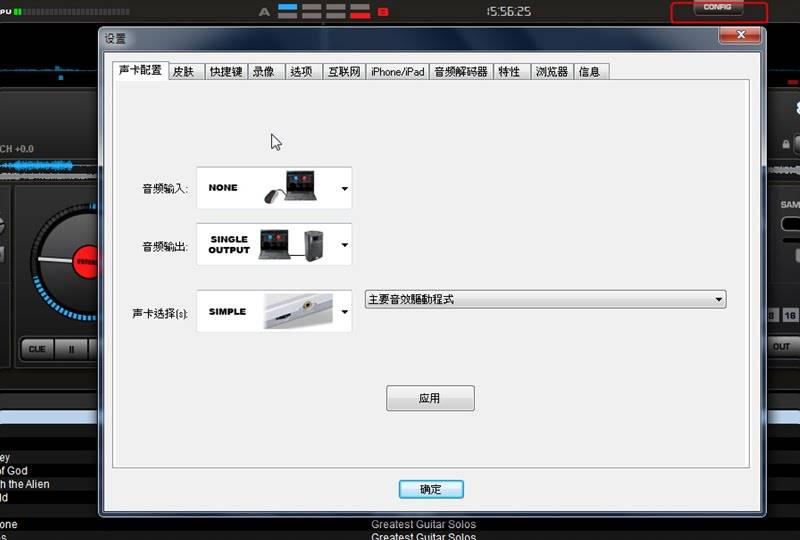Click the NONE audio input label
This screenshot has height=540, width=800.
click(223, 187)
